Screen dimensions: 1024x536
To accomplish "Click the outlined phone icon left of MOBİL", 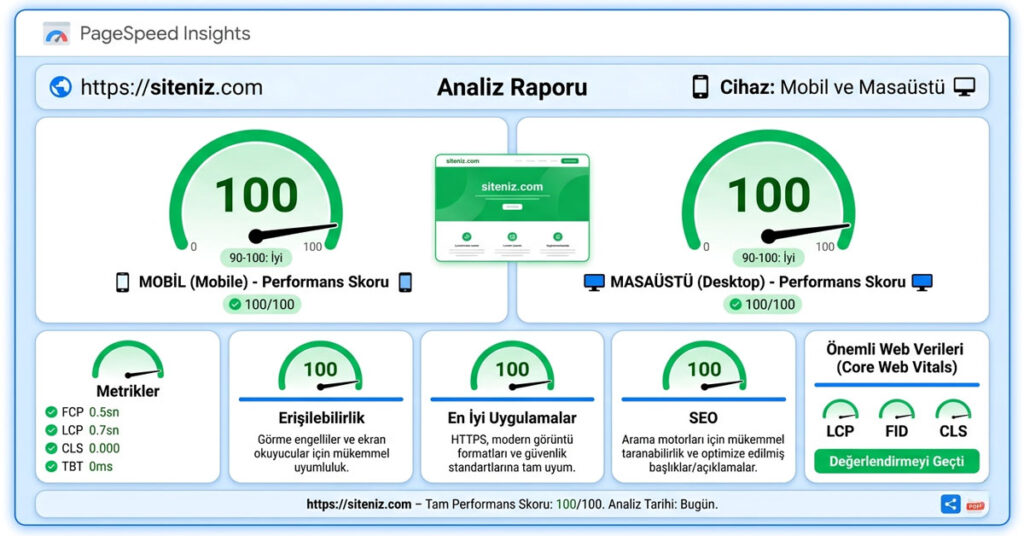I will click(x=122, y=282).
